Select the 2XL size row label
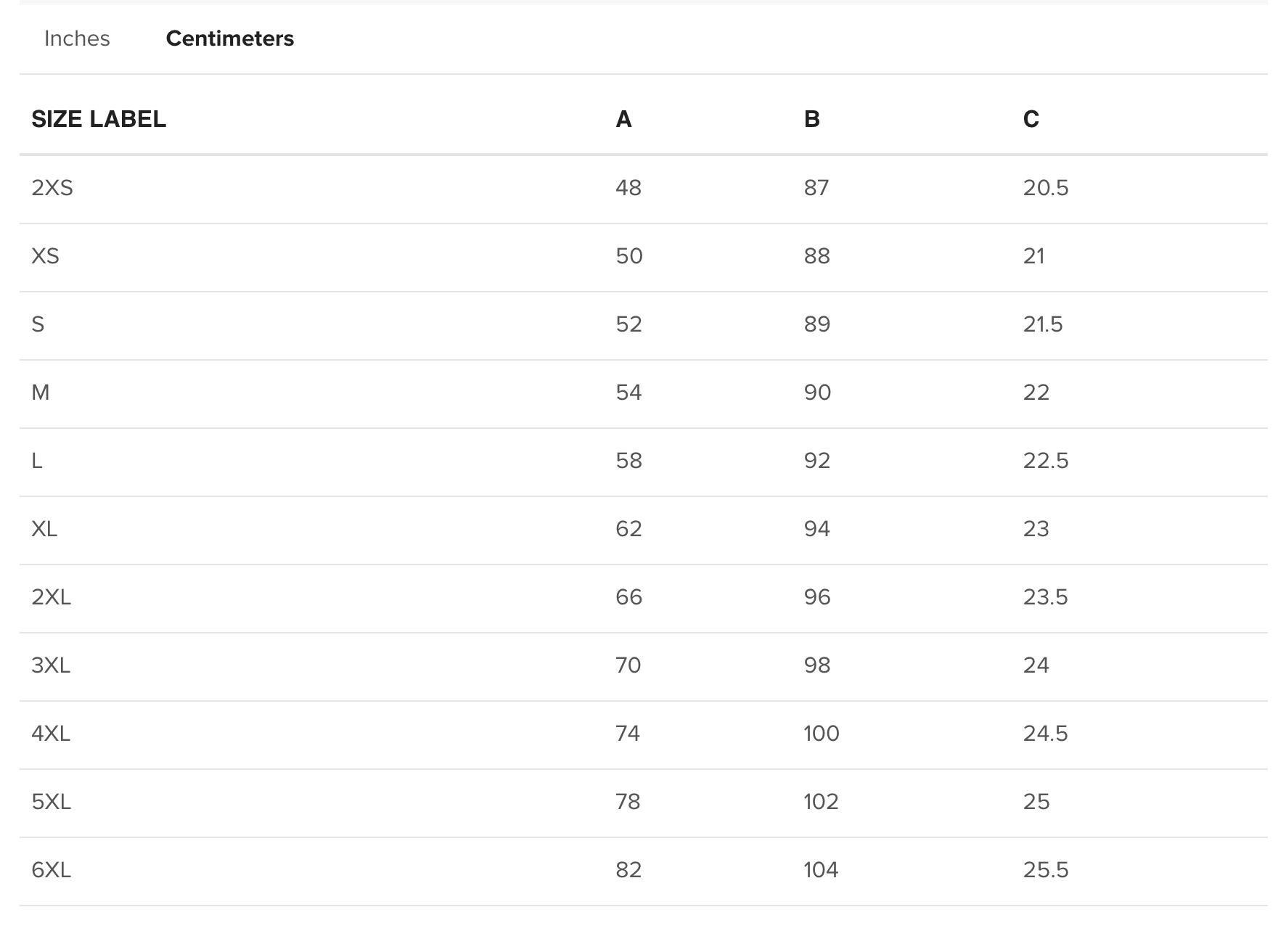Screen dimensions: 1286x952 point(51,597)
